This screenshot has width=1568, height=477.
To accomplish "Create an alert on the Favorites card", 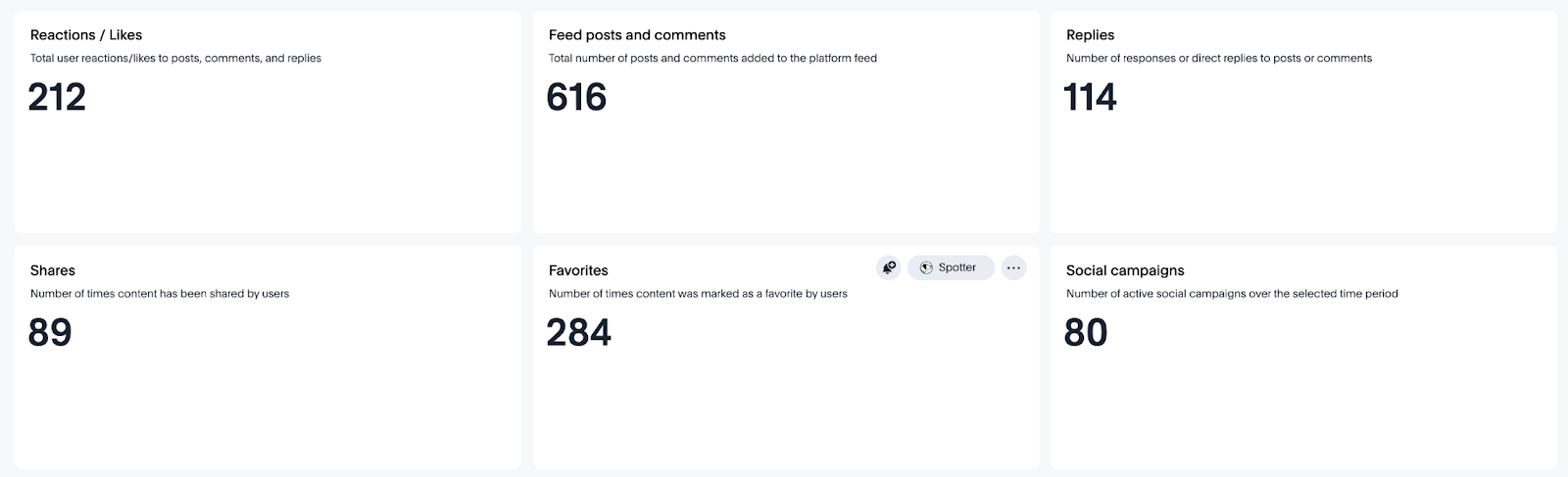I will coord(889,267).
